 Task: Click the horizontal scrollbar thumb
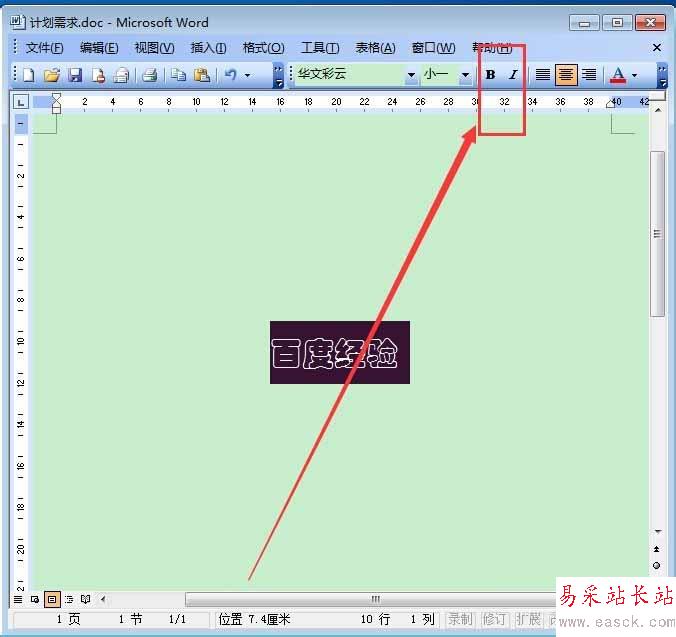pyautogui.click(x=371, y=599)
